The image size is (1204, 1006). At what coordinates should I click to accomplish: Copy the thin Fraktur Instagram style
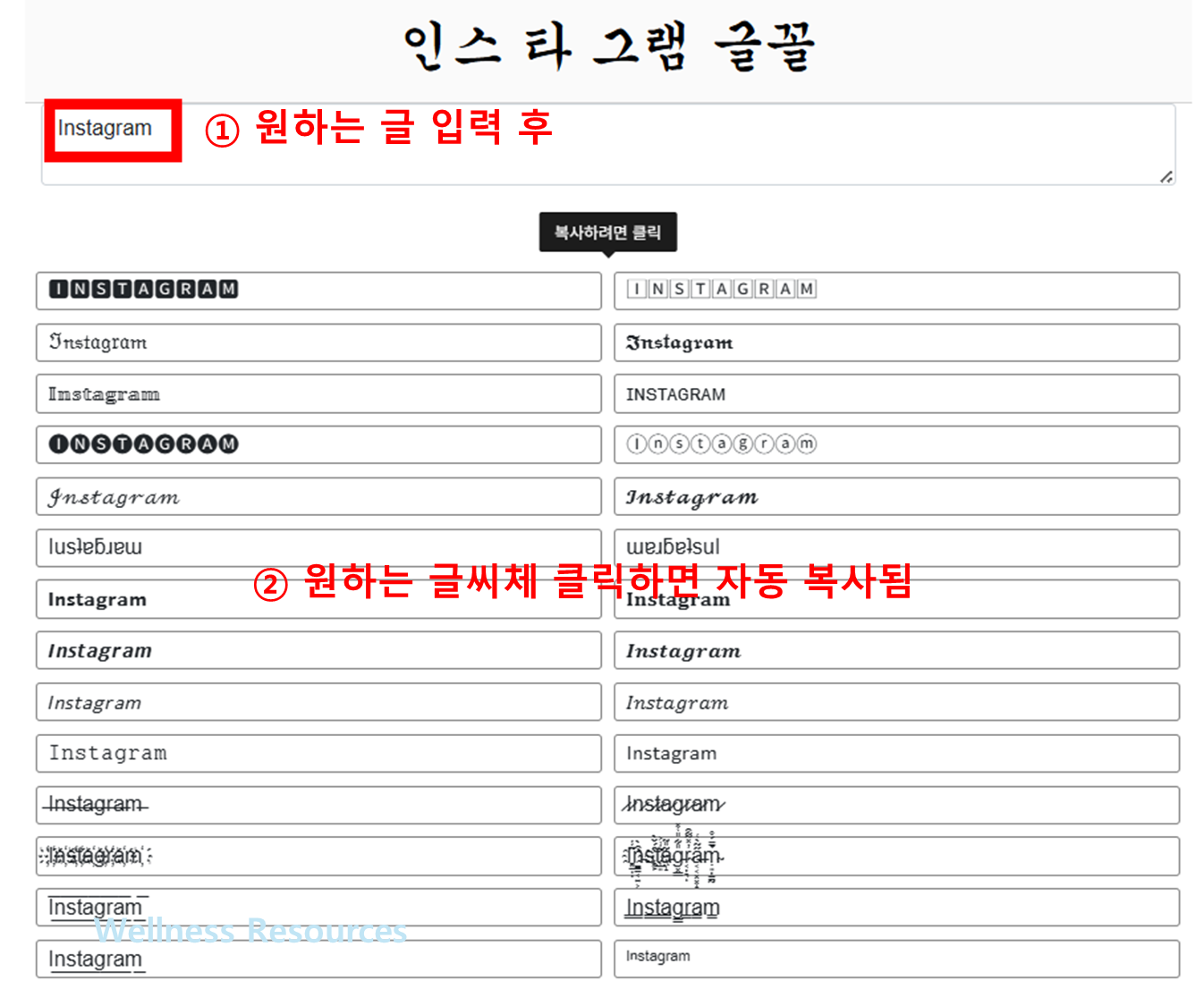(318, 342)
